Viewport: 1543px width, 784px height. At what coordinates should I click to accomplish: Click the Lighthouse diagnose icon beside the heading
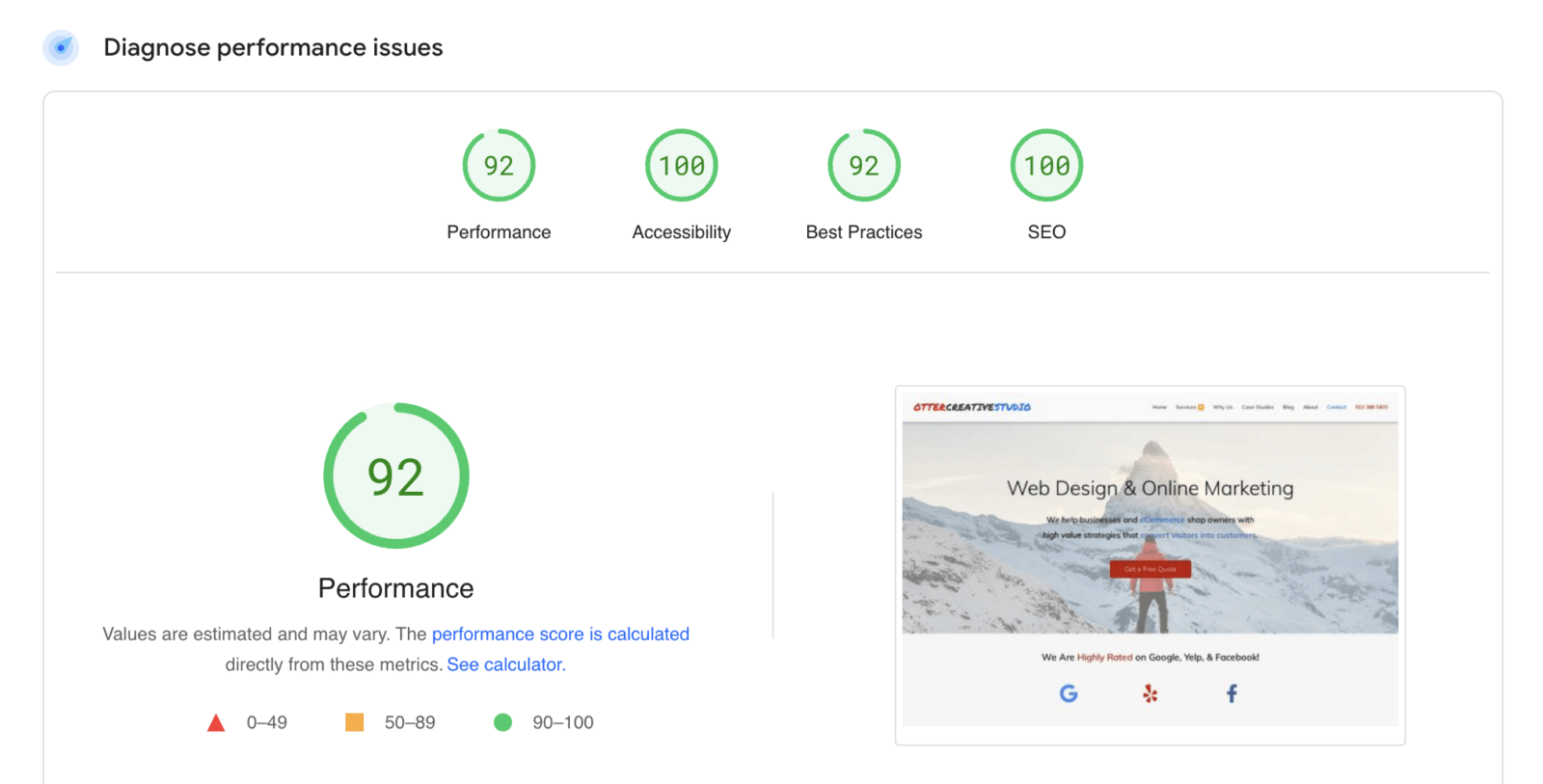pos(61,47)
